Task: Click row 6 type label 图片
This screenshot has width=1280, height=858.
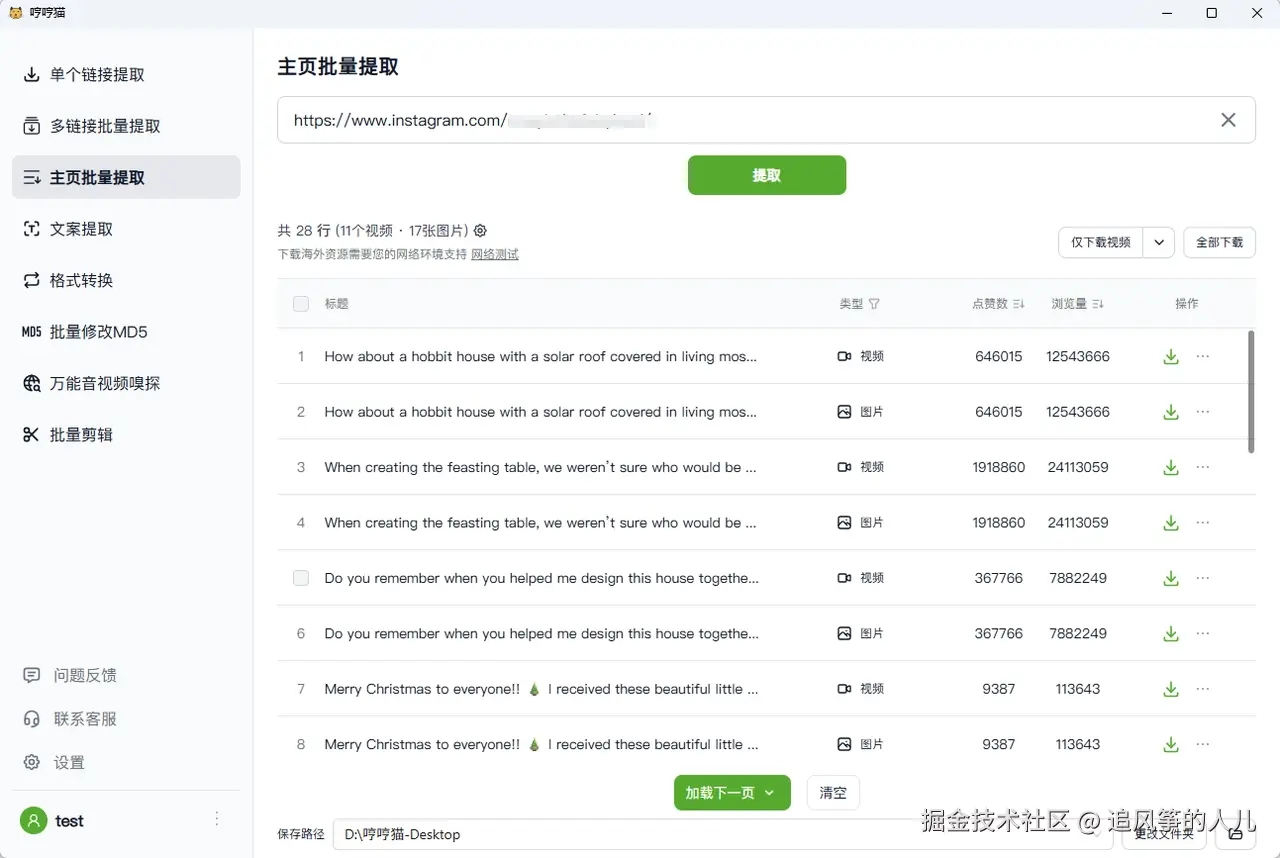Action: tap(872, 633)
